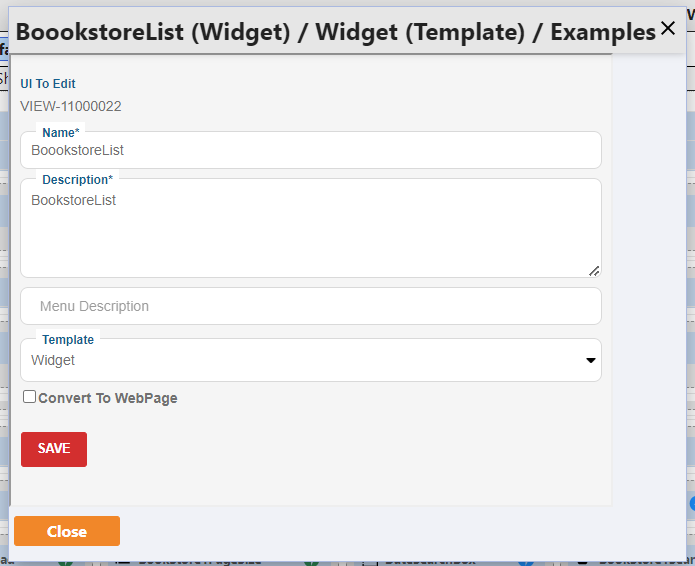Click the partially hidden DataSearchBox item below dialog

pos(430,562)
